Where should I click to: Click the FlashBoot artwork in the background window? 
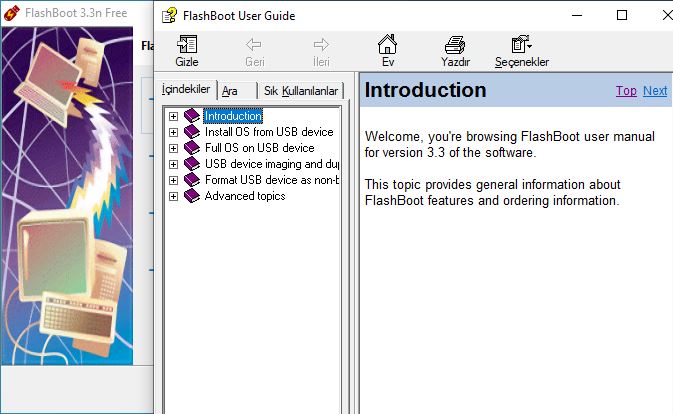pos(67,196)
